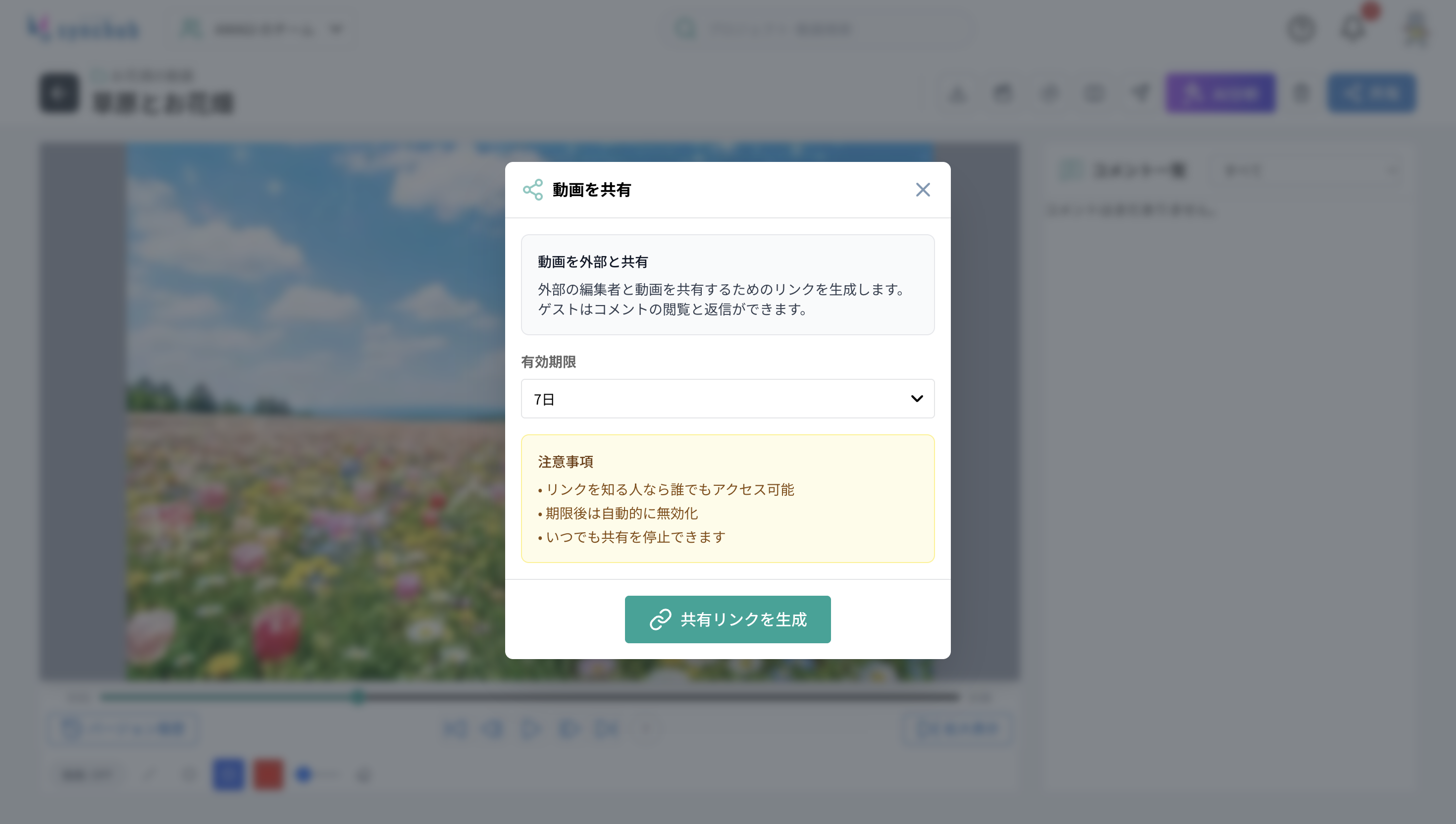Image resolution: width=1456 pixels, height=824 pixels.
Task: Click the text 期限後は自動的に無効化
Action: tap(622, 514)
